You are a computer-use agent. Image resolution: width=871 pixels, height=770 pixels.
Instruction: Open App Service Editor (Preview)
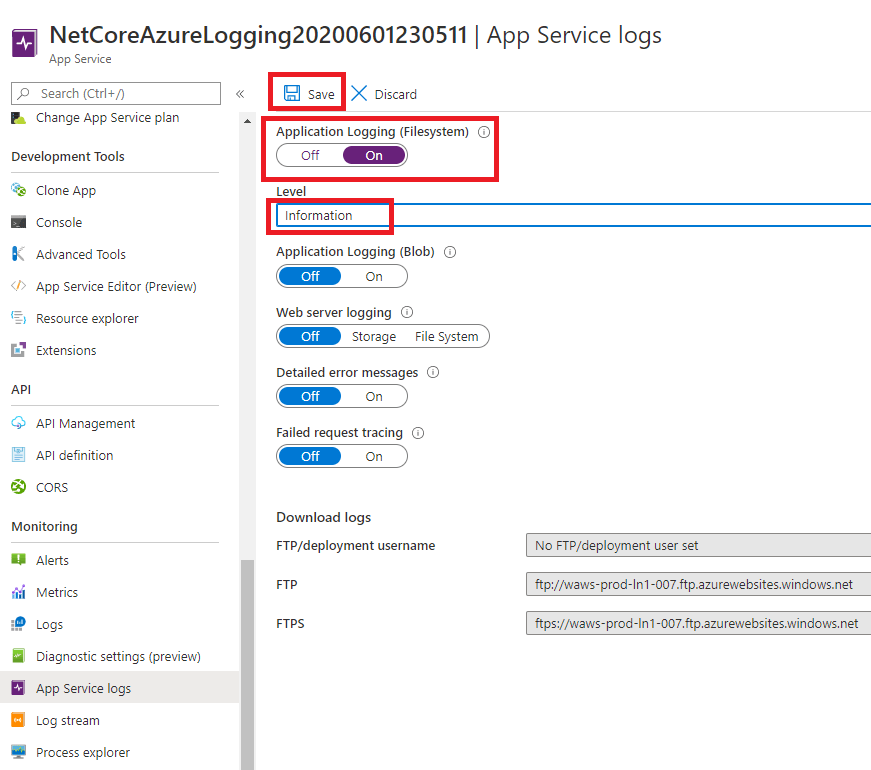tap(116, 286)
